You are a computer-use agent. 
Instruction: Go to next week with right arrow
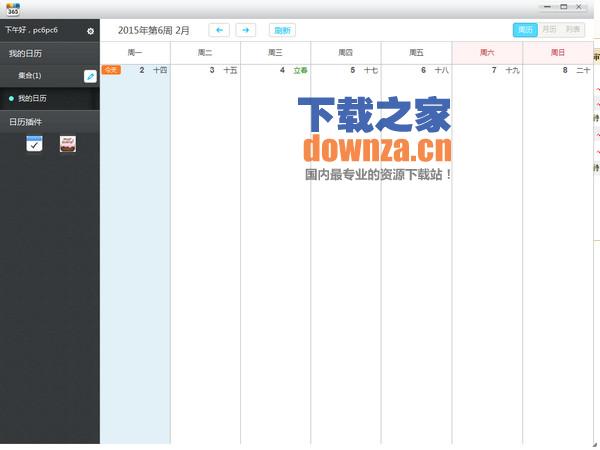coord(246,30)
